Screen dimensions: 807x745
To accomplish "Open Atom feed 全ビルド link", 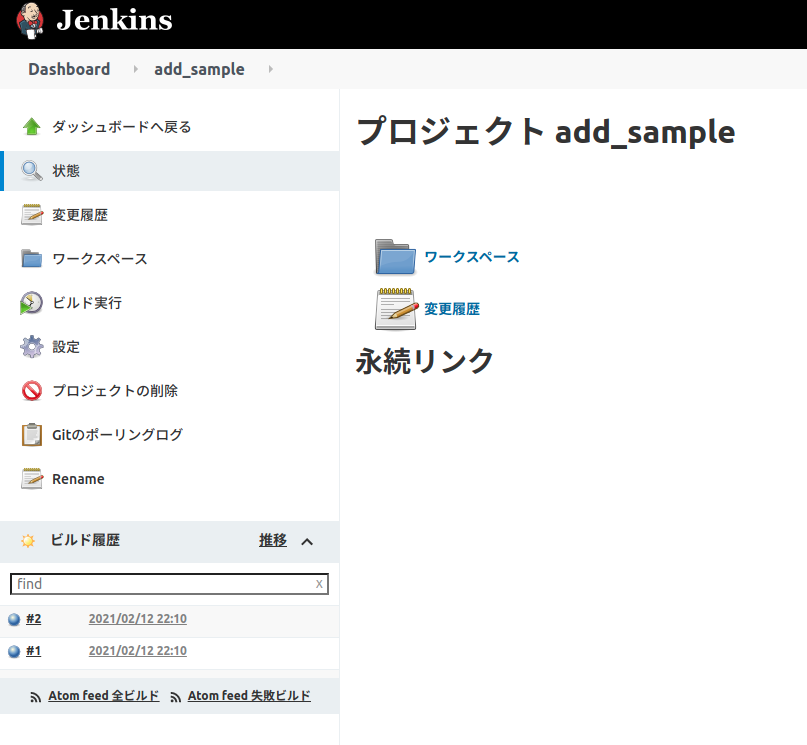I will pyautogui.click(x=103, y=696).
